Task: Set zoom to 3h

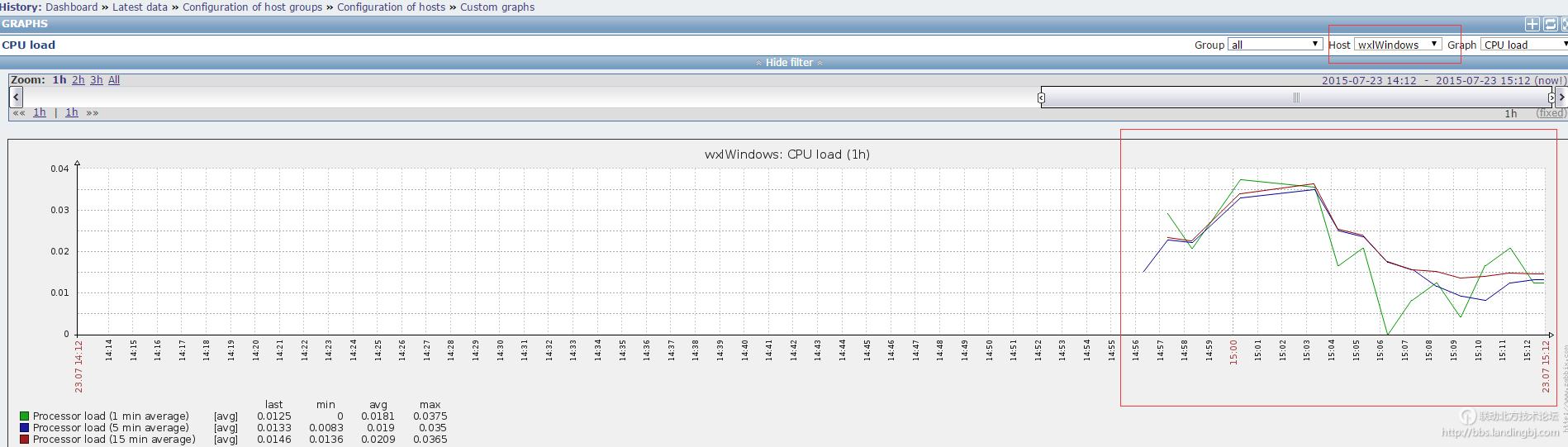Action: (x=96, y=80)
